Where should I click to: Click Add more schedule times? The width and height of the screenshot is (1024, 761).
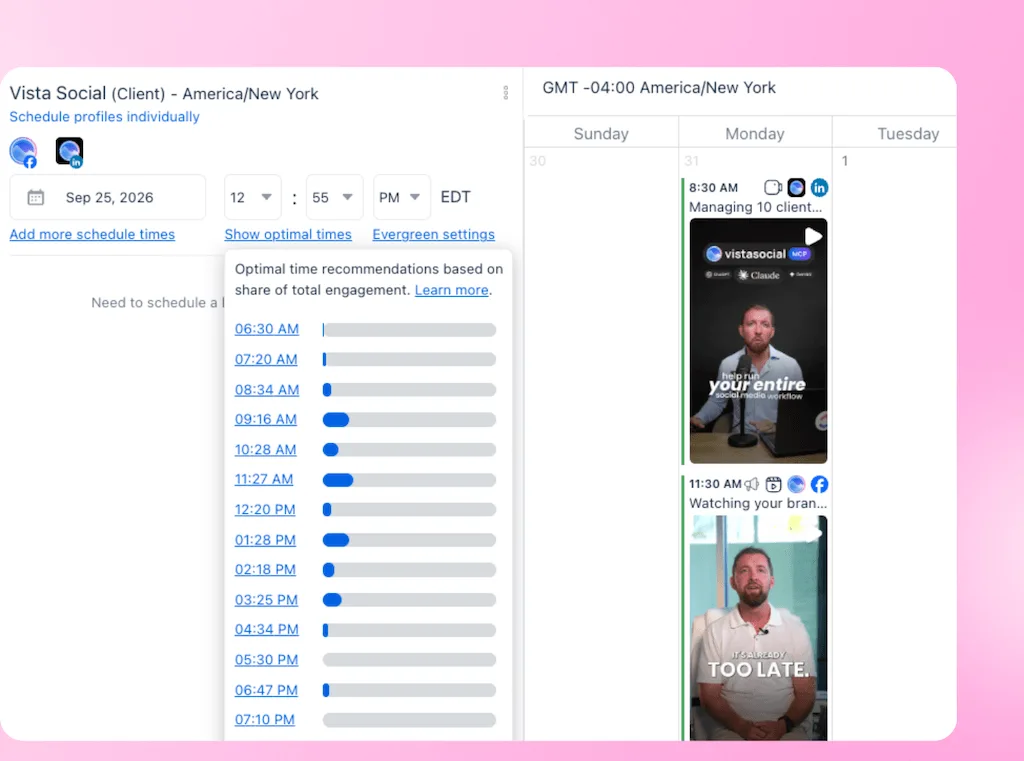(92, 234)
